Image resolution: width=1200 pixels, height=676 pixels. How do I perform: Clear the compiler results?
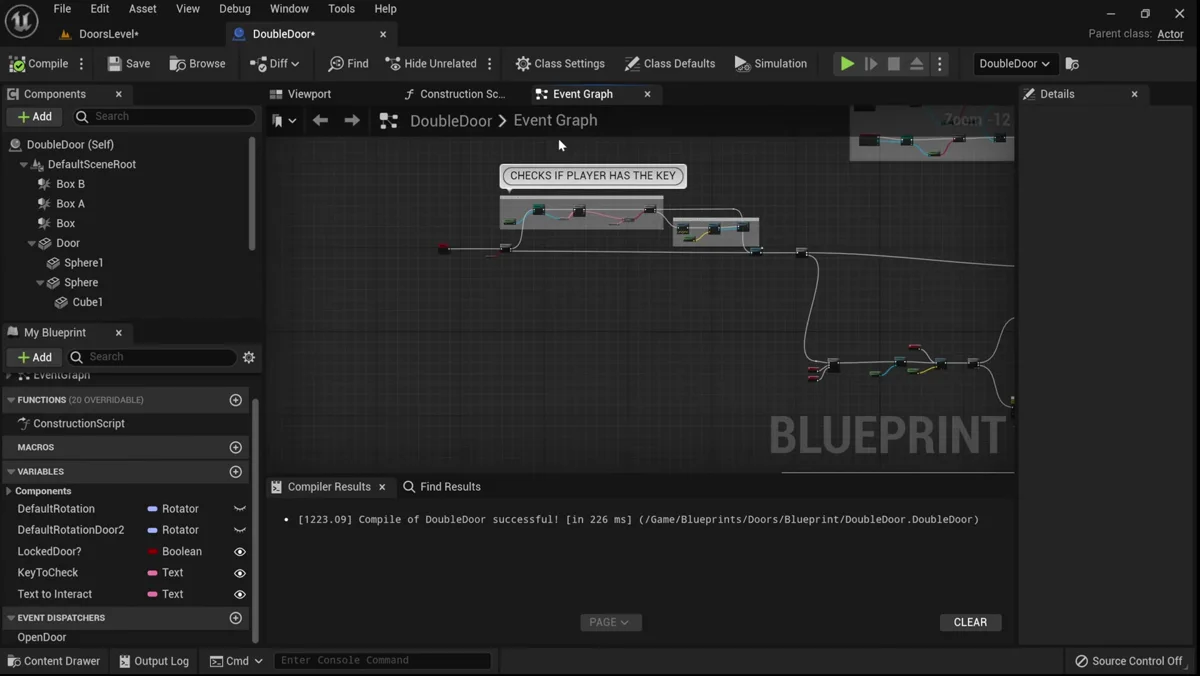[x=970, y=622]
